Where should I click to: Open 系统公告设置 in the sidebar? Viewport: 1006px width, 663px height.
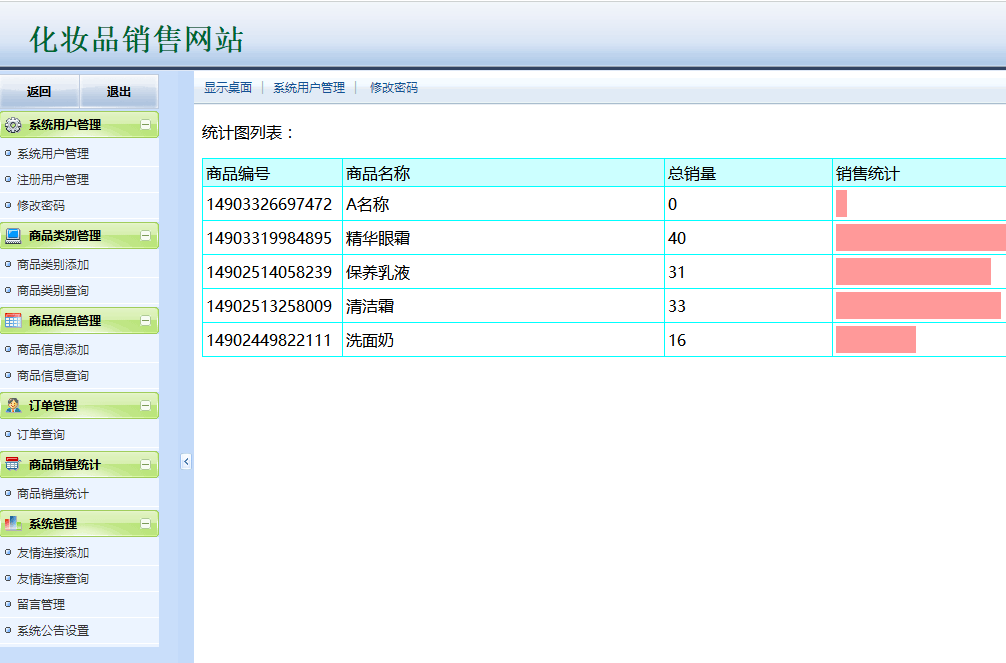(53, 631)
